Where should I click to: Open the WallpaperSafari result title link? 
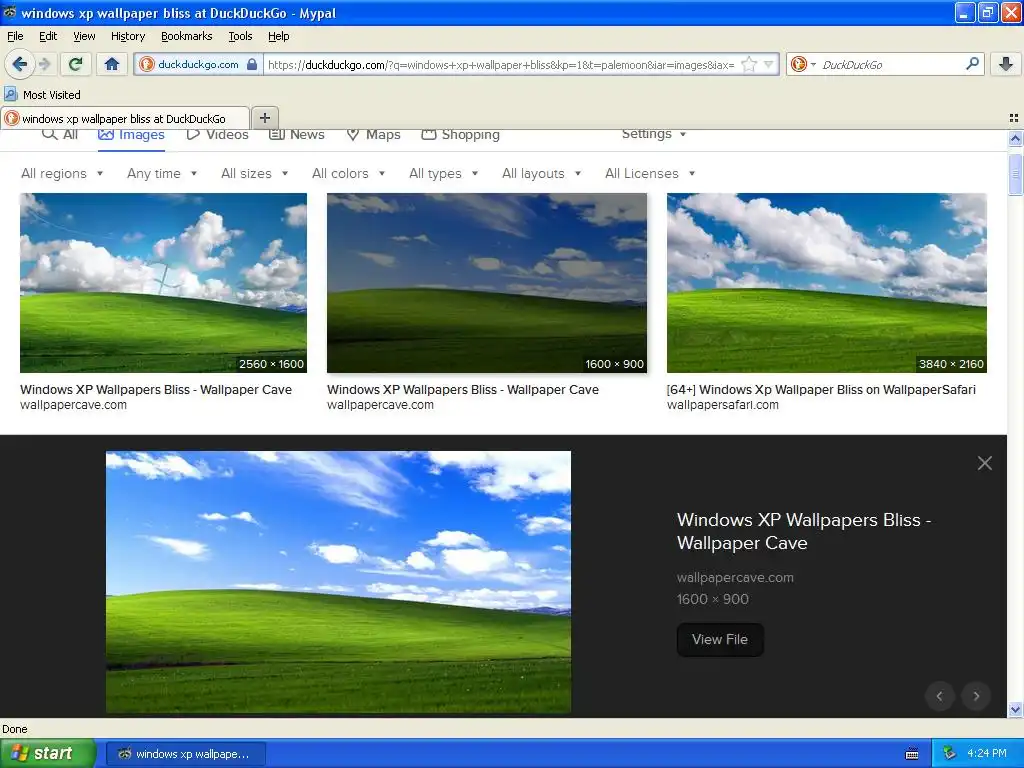click(821, 389)
